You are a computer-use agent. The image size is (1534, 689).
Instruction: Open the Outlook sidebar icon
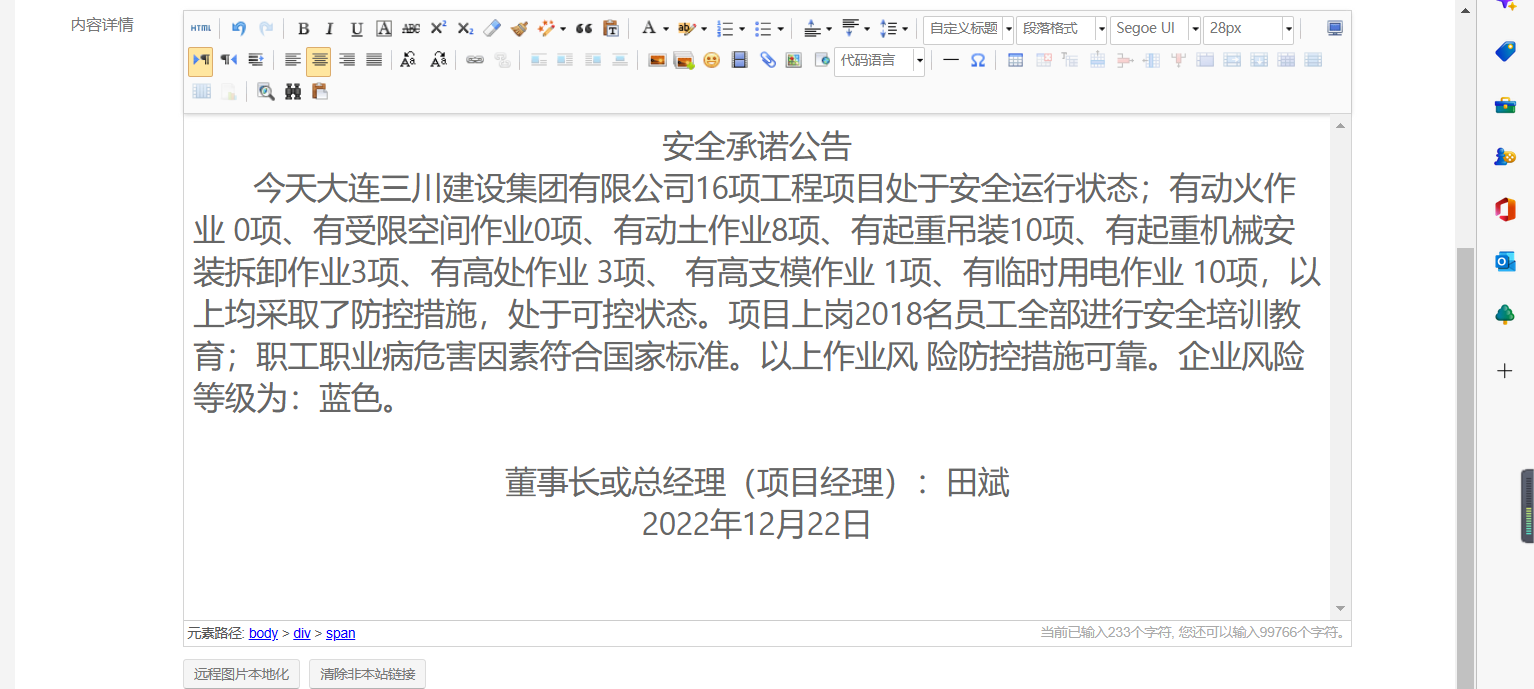[1505, 262]
